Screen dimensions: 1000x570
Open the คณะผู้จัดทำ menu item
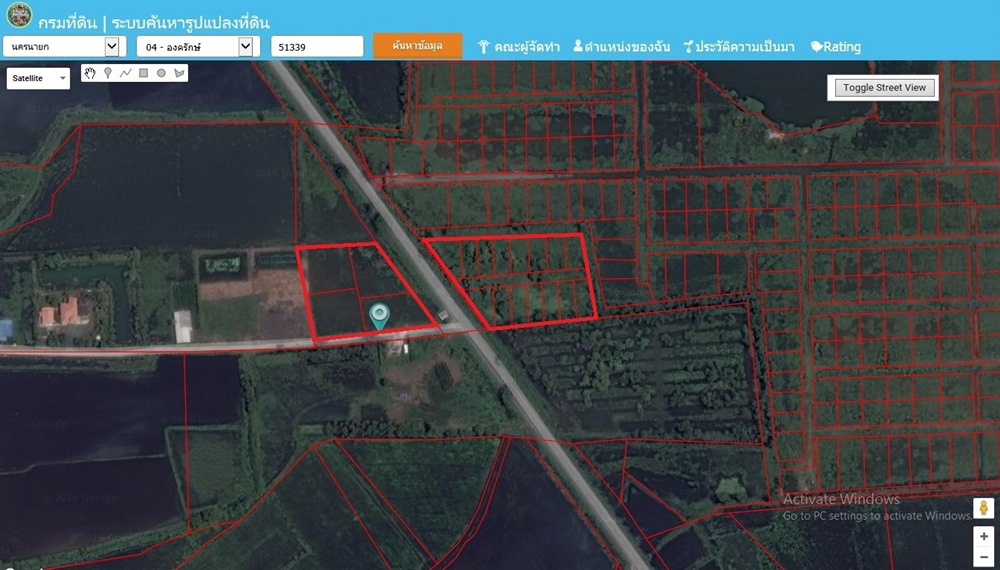[518, 47]
